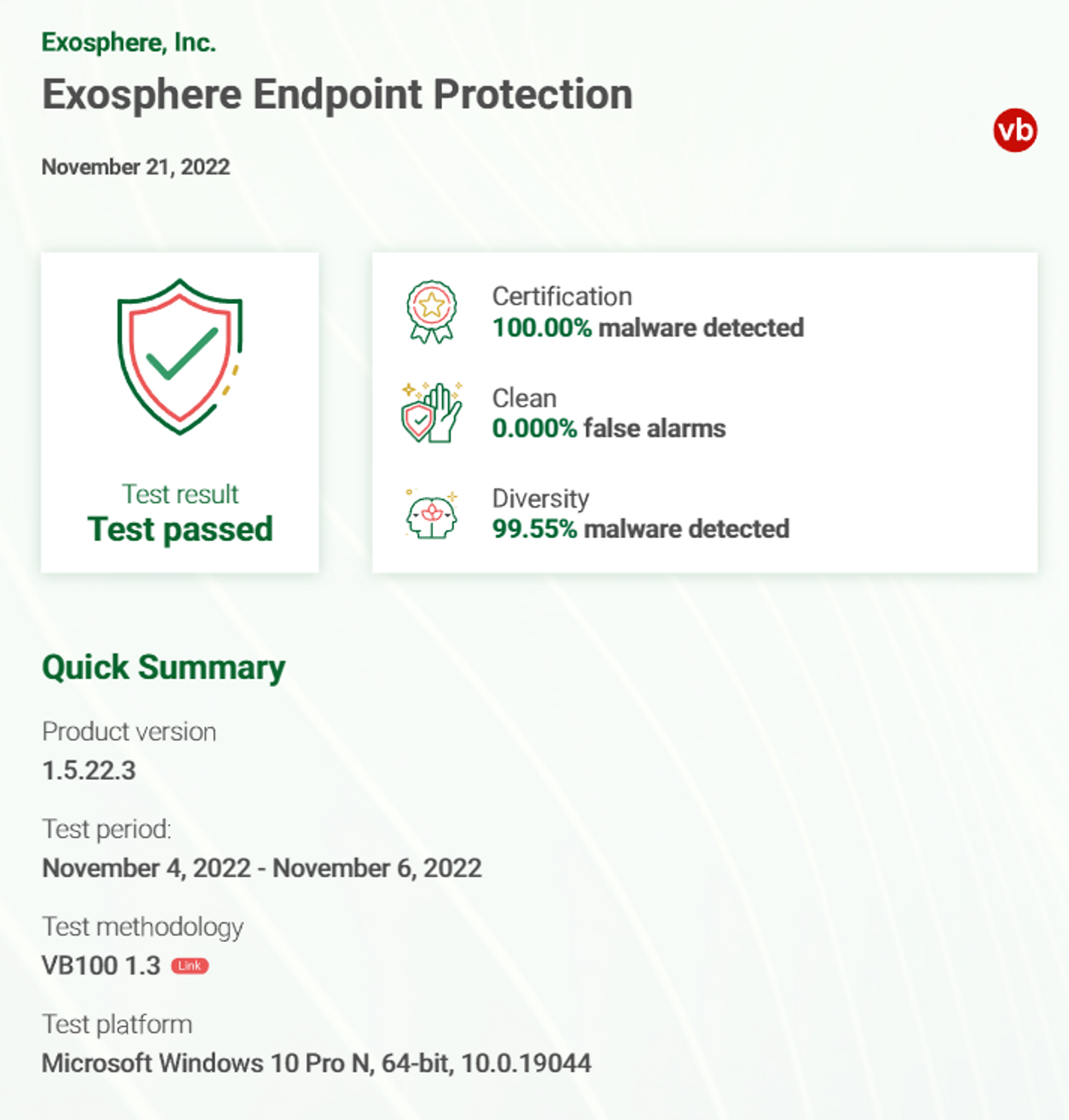Click 99.55% malware detected diversity value
This screenshot has width=1069, height=1120.
[x=641, y=529]
